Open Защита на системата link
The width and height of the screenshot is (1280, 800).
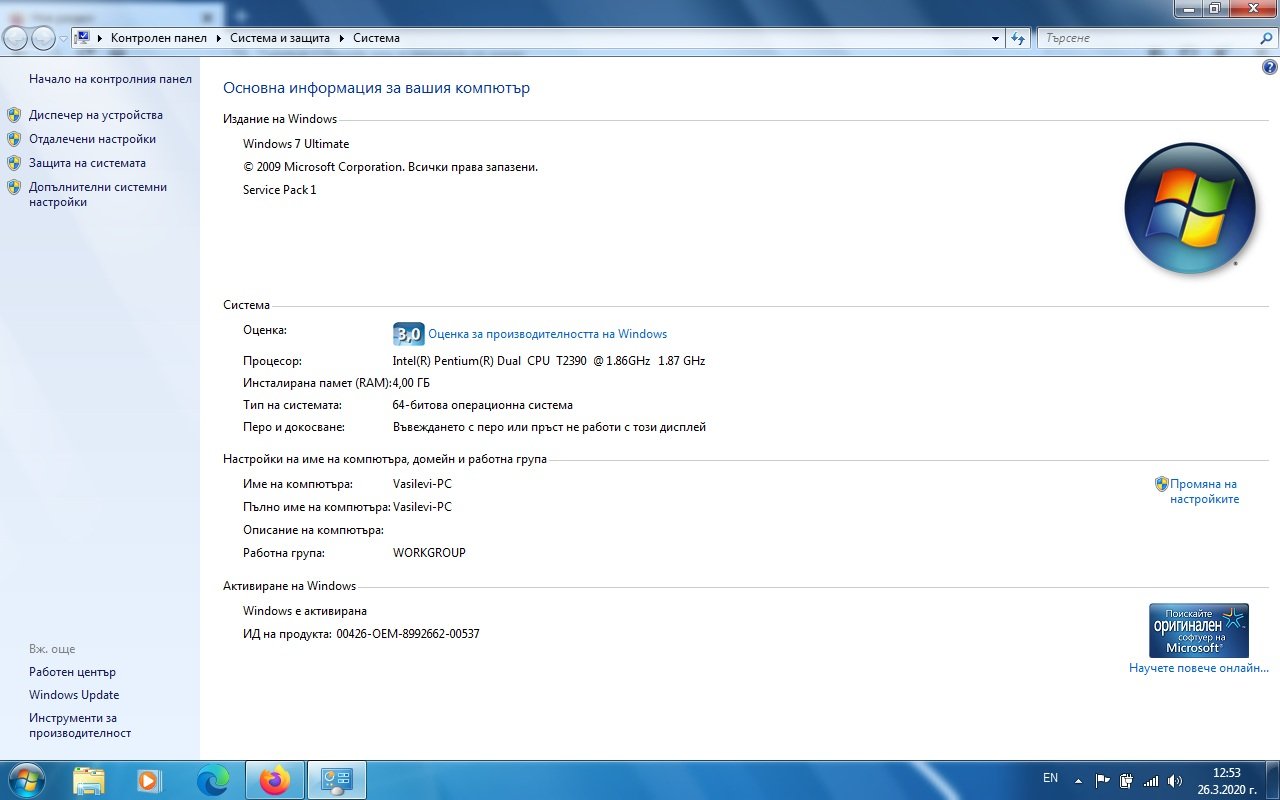coord(87,163)
